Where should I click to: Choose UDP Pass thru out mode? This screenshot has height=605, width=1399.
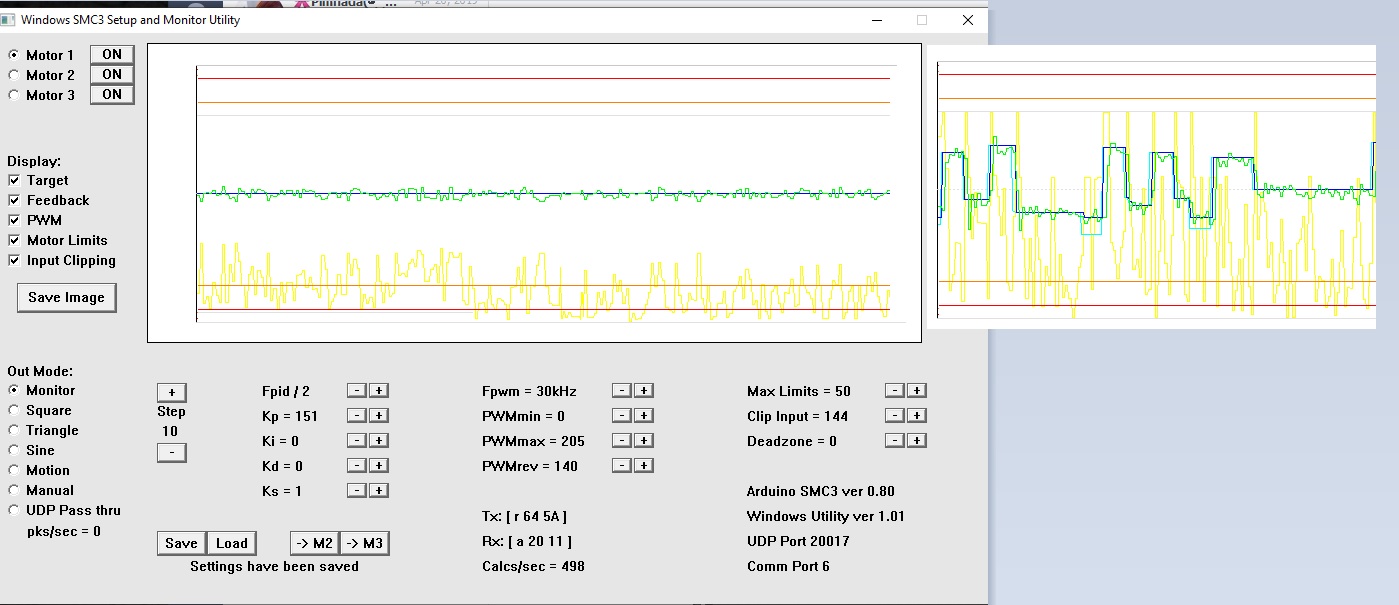(x=14, y=510)
